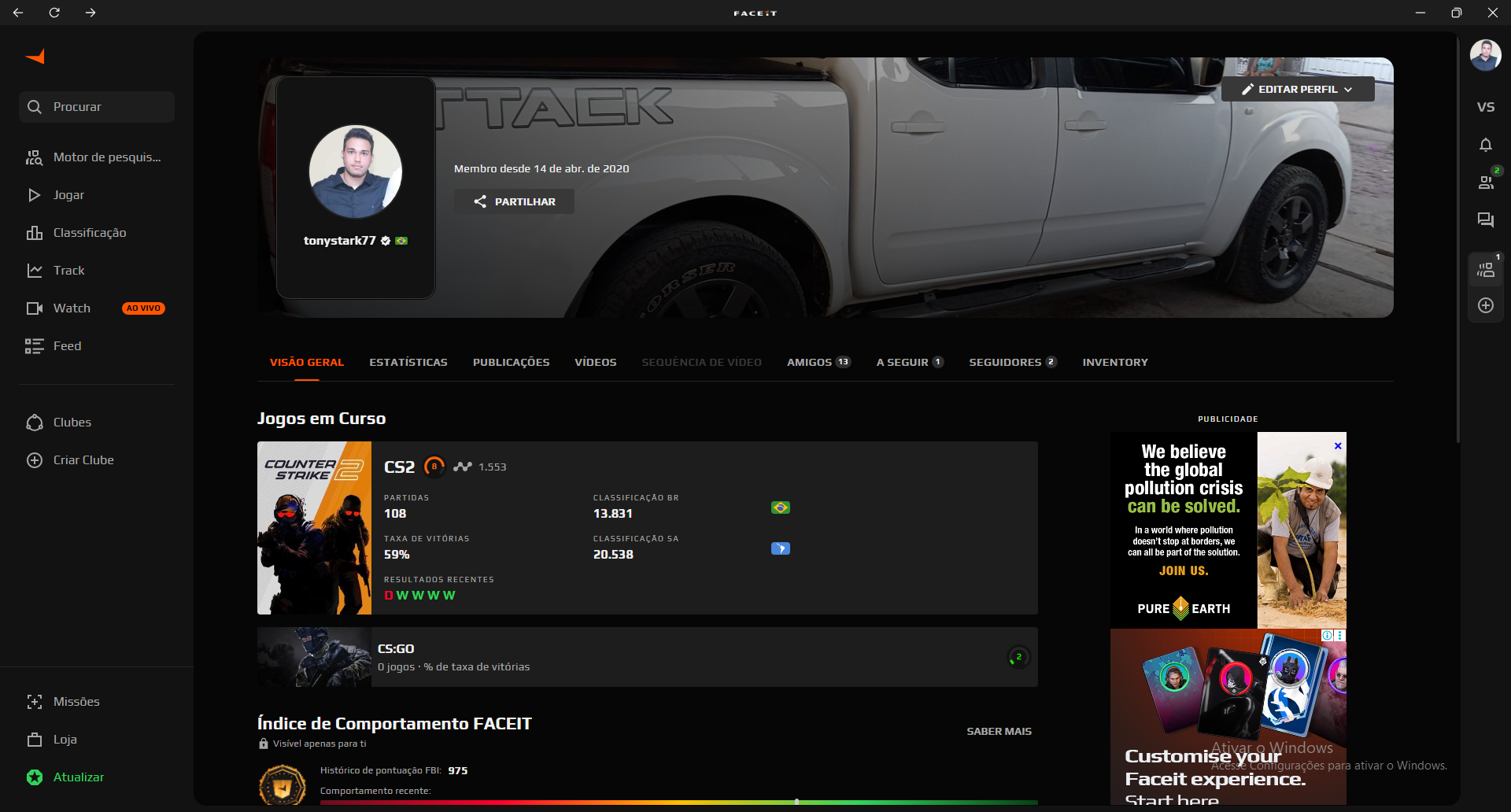Click the verified badge next to tonystark77
Viewport: 1511px width, 812px height.
pyautogui.click(x=386, y=241)
